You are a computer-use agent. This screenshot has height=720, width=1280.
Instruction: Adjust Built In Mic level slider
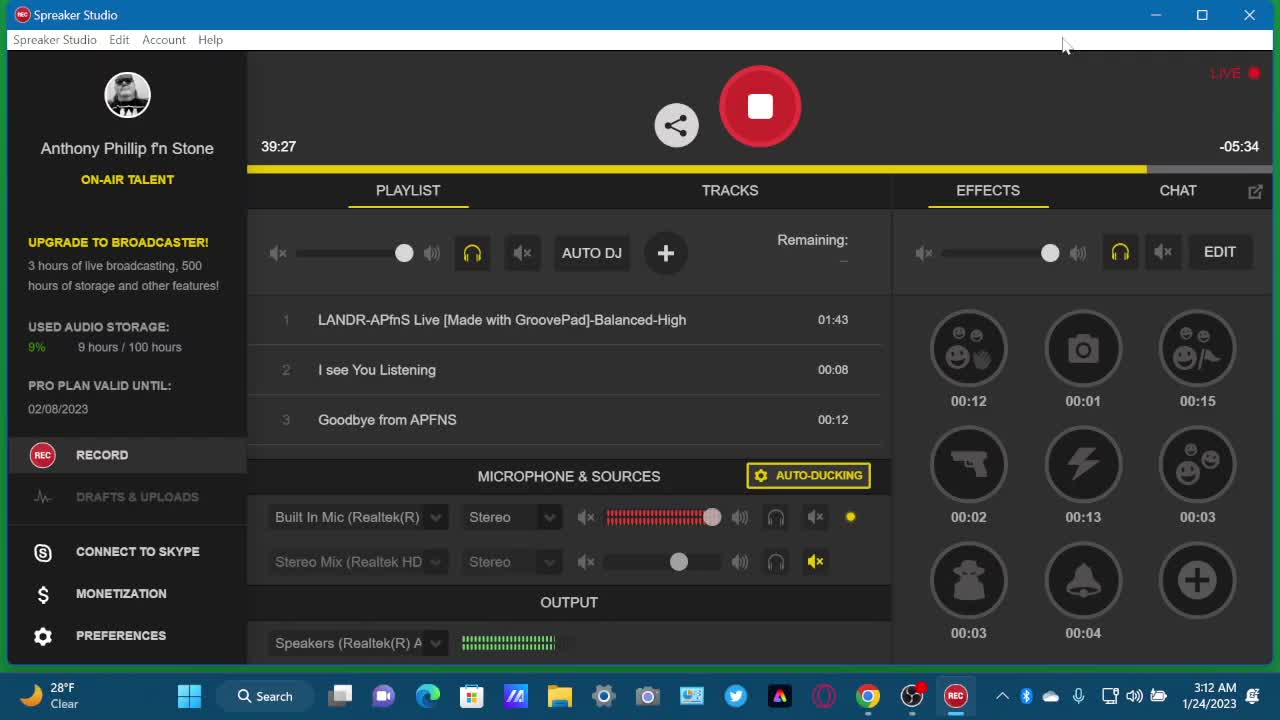point(712,517)
